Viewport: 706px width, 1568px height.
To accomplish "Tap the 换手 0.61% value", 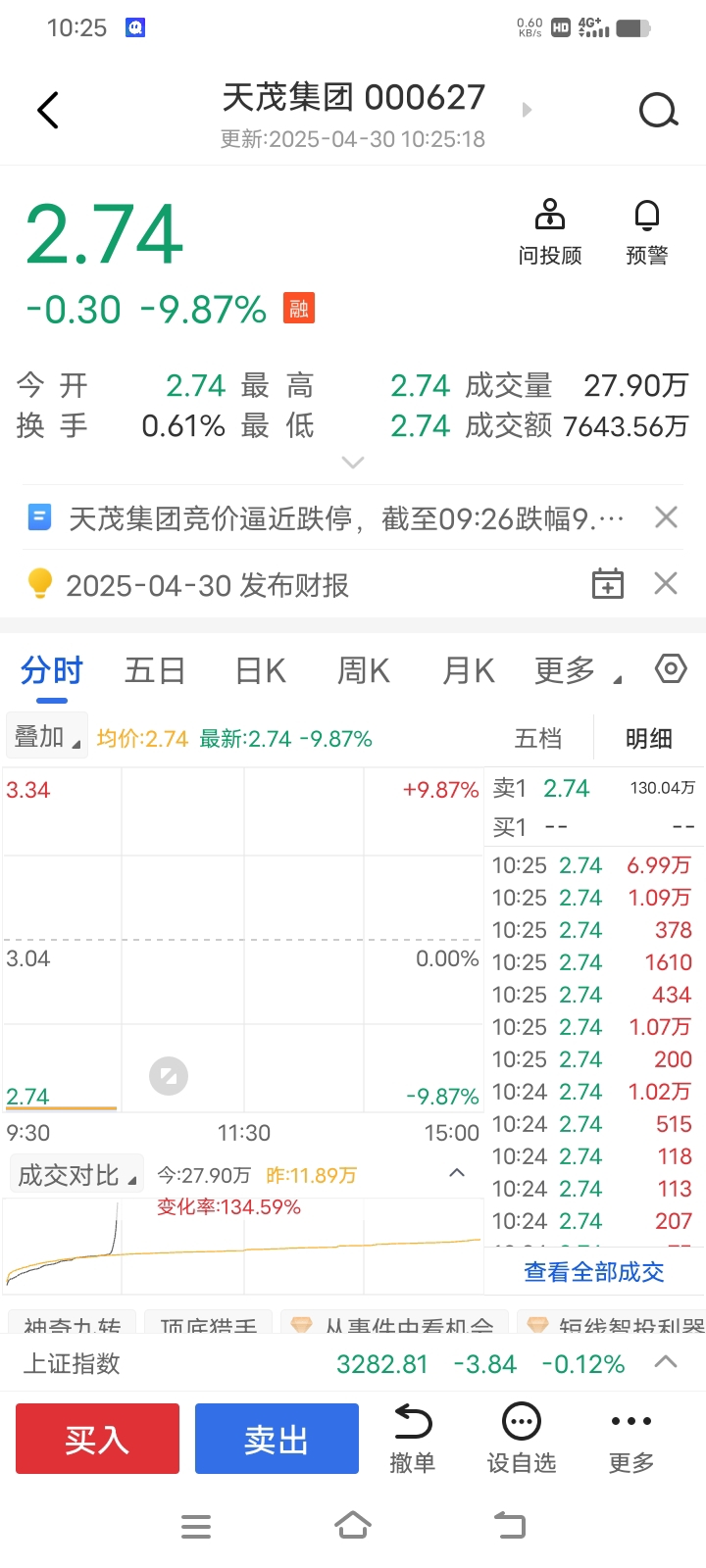I will (183, 426).
